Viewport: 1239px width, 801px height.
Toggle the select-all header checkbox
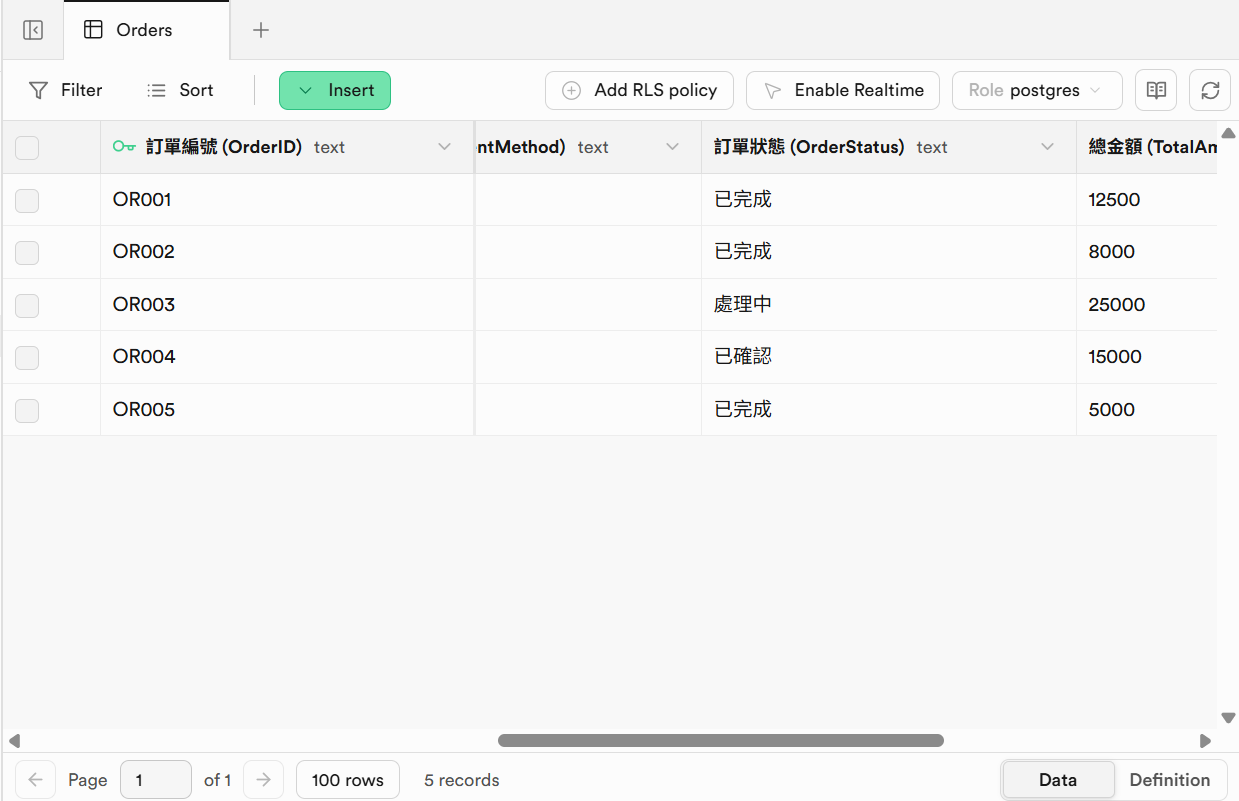pos(27,148)
